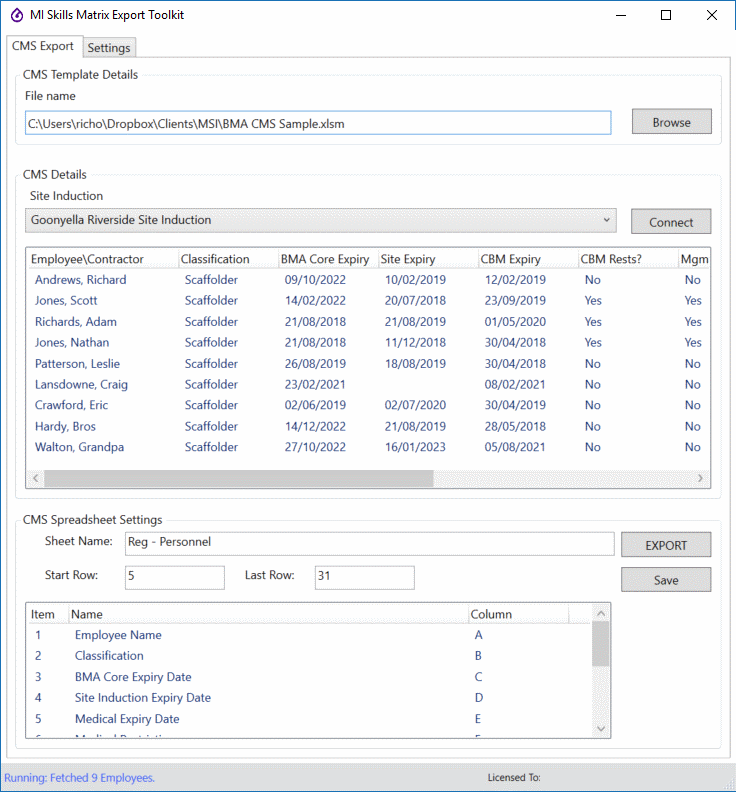Select the Andrews, Richard row

pos(368,280)
